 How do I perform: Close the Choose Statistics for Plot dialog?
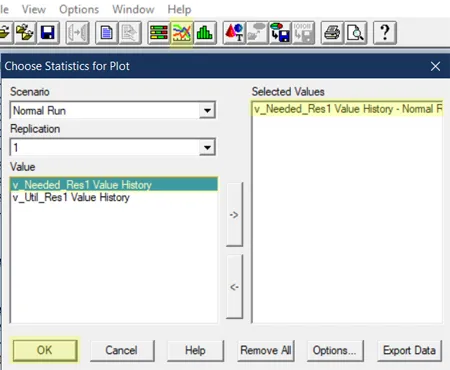[x=435, y=66]
